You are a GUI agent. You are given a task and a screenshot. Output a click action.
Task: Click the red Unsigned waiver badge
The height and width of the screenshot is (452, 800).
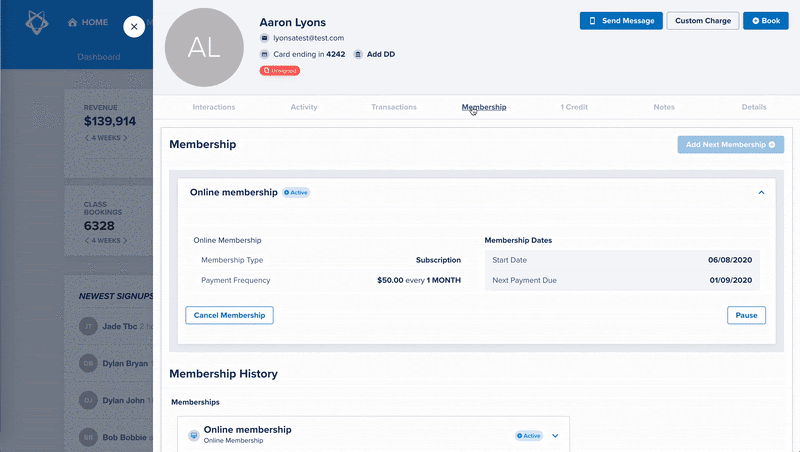[280, 71]
